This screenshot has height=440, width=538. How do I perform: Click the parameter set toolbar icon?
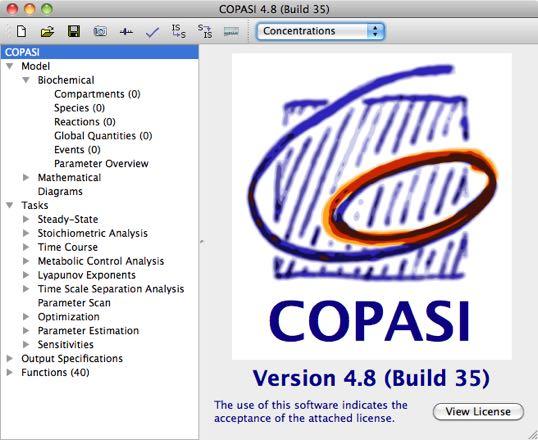[231, 32]
